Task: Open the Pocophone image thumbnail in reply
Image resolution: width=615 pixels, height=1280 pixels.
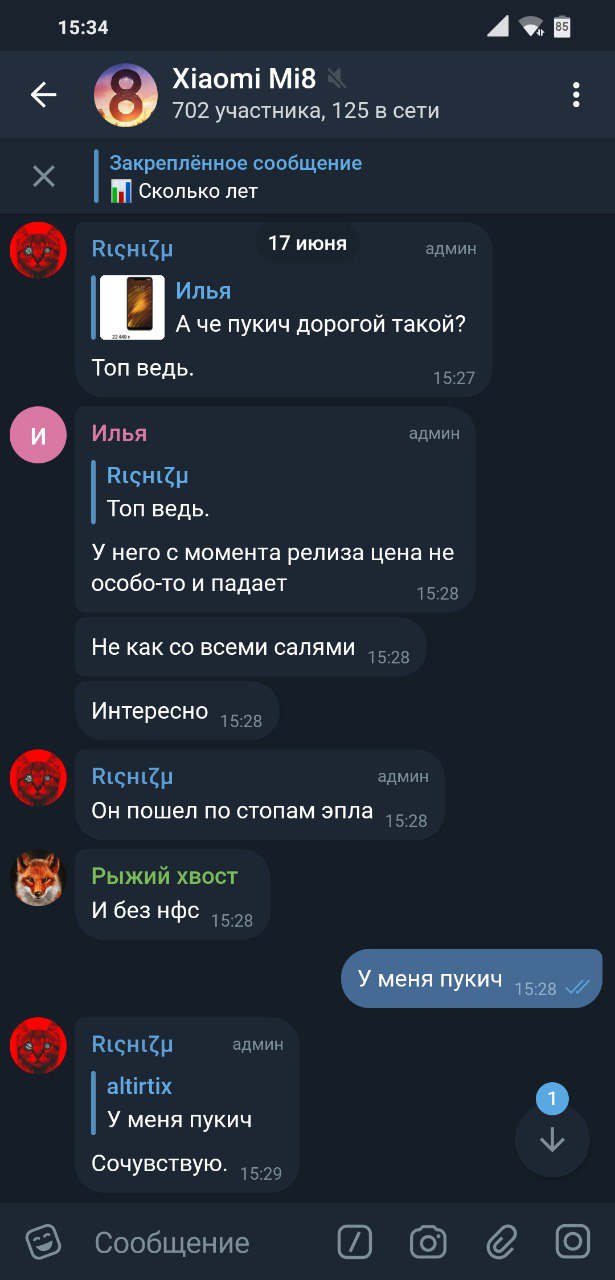Action: click(x=132, y=307)
